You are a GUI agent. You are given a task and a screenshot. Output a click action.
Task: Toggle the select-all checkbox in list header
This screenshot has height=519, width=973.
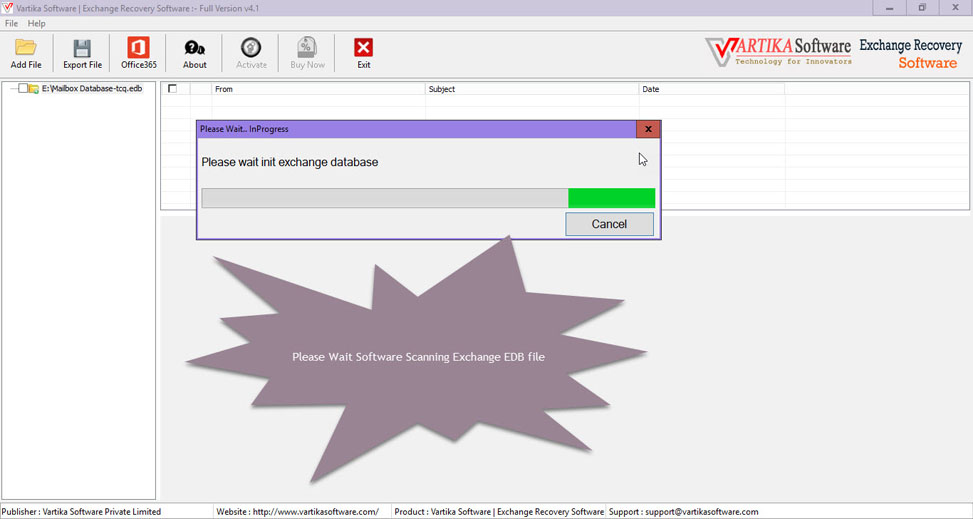coord(173,89)
